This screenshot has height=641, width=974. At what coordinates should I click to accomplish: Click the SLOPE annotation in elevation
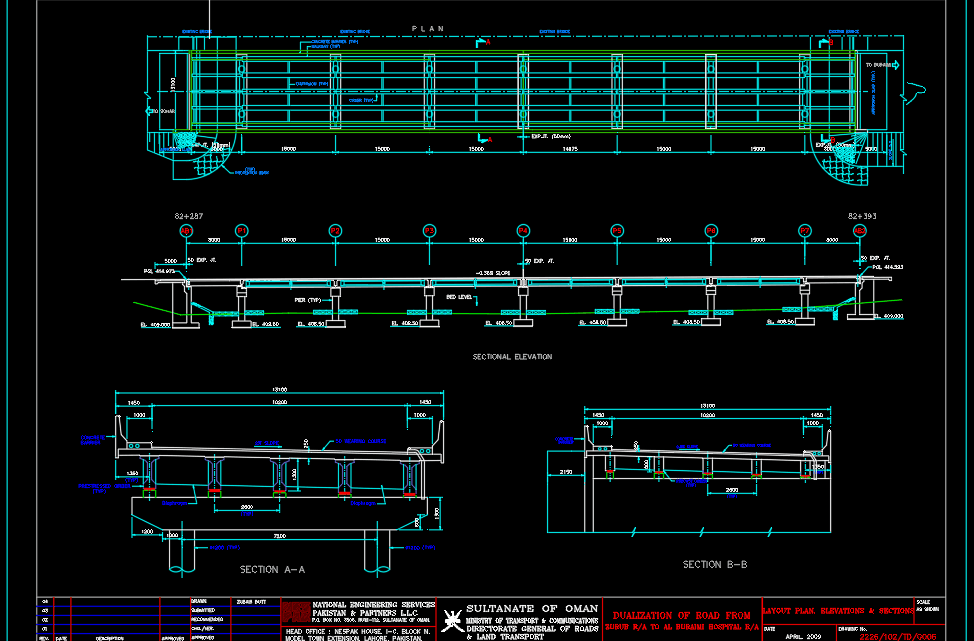(x=493, y=273)
